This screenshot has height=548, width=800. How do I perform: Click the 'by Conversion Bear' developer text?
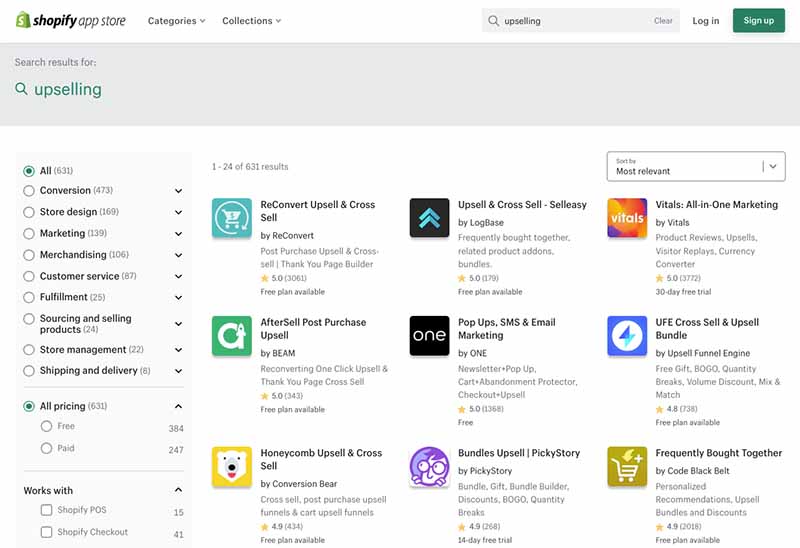pyautogui.click(x=298, y=484)
